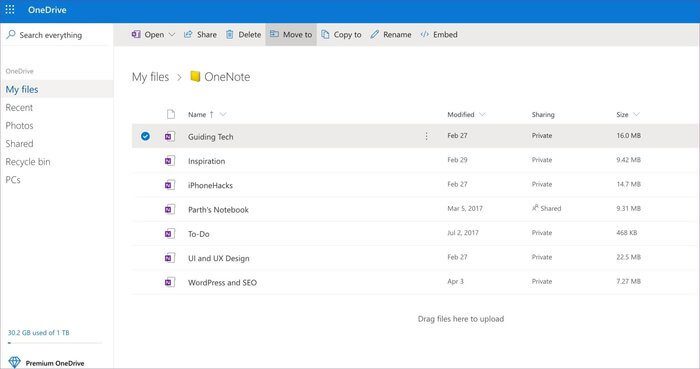Go to Recent in sidebar
This screenshot has width=700, height=369.
pyautogui.click(x=19, y=108)
